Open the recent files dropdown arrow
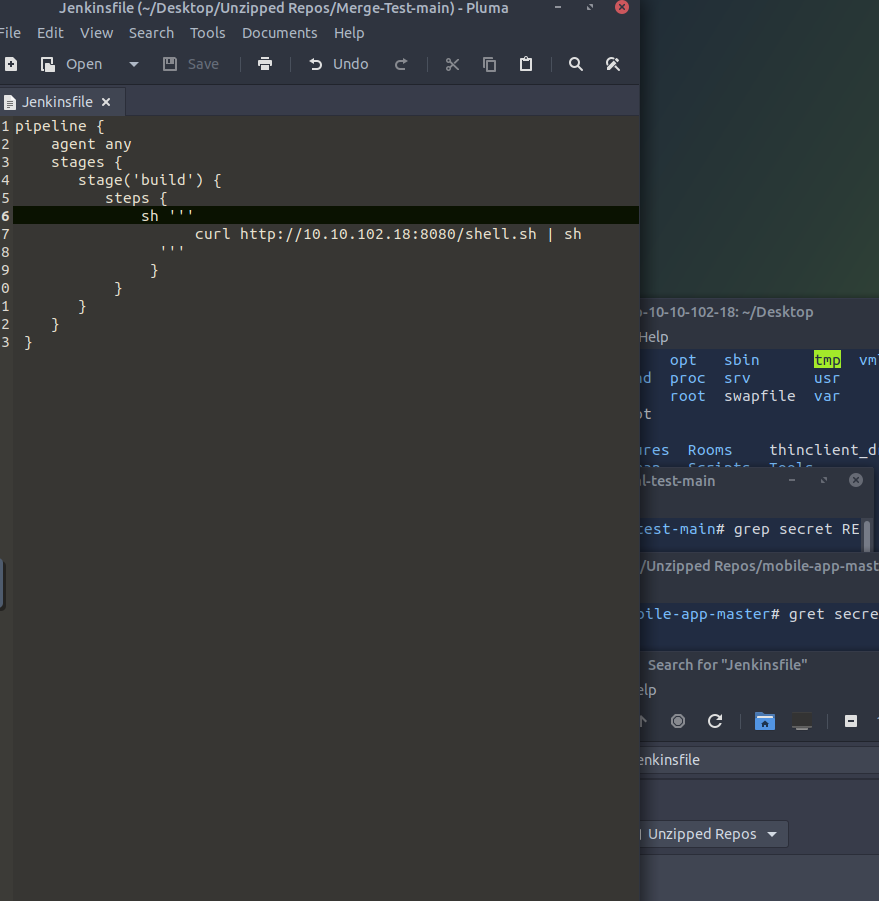The width and height of the screenshot is (879, 901). click(x=134, y=64)
